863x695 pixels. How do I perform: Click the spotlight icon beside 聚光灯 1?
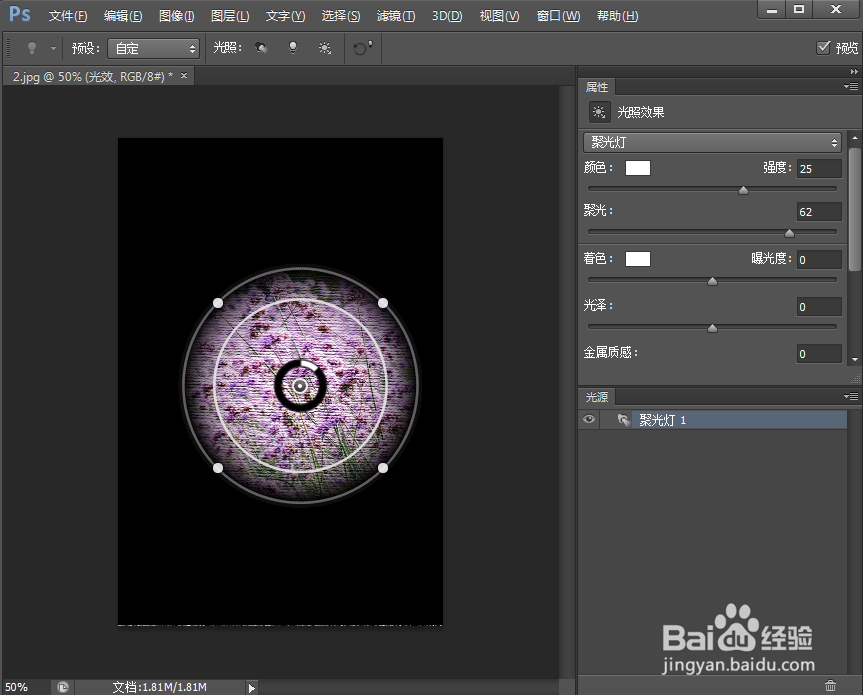(623, 420)
